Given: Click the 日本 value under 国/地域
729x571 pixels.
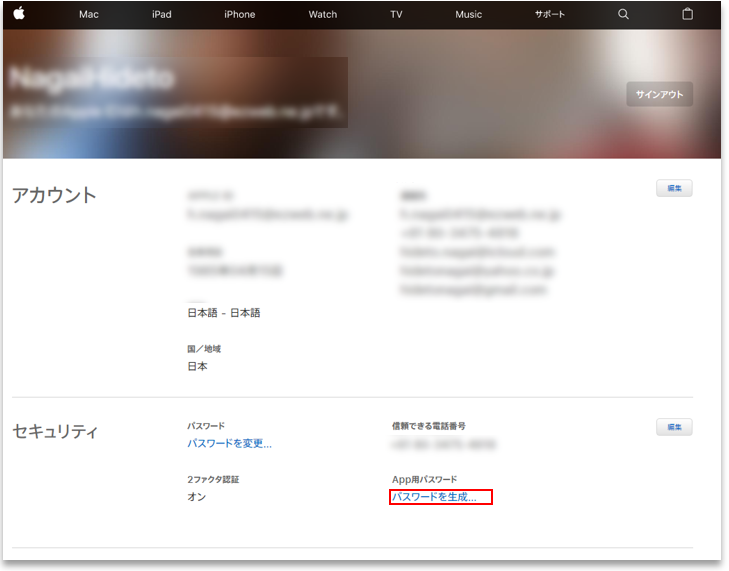Looking at the screenshot, I should 197,366.
